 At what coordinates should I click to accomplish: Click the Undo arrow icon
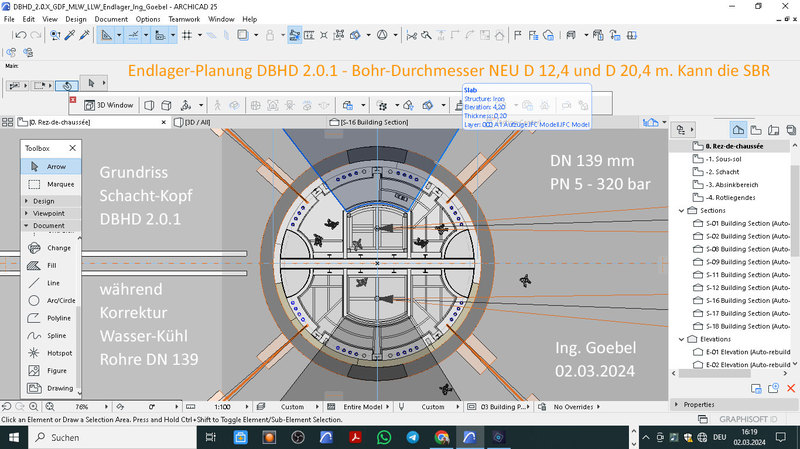(x=21, y=35)
